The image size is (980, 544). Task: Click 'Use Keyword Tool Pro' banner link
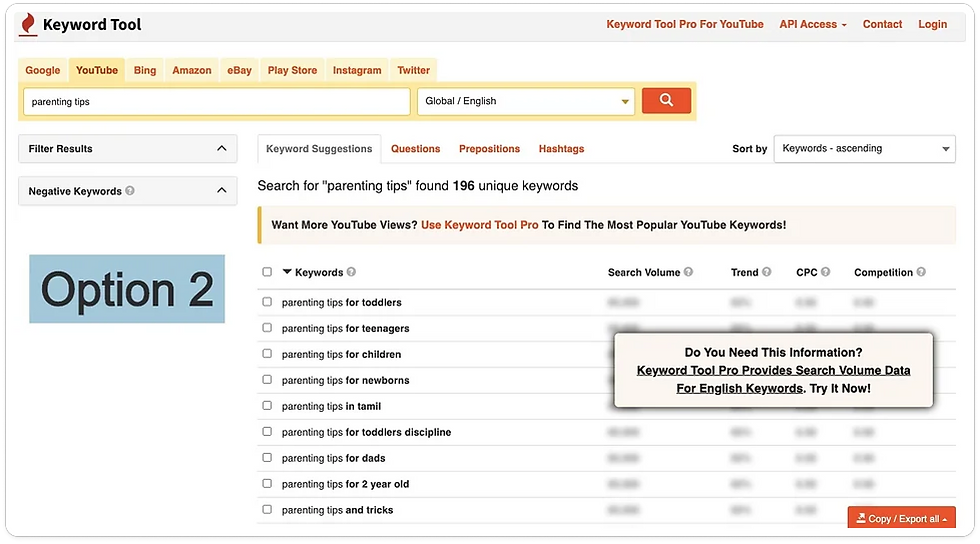point(479,225)
